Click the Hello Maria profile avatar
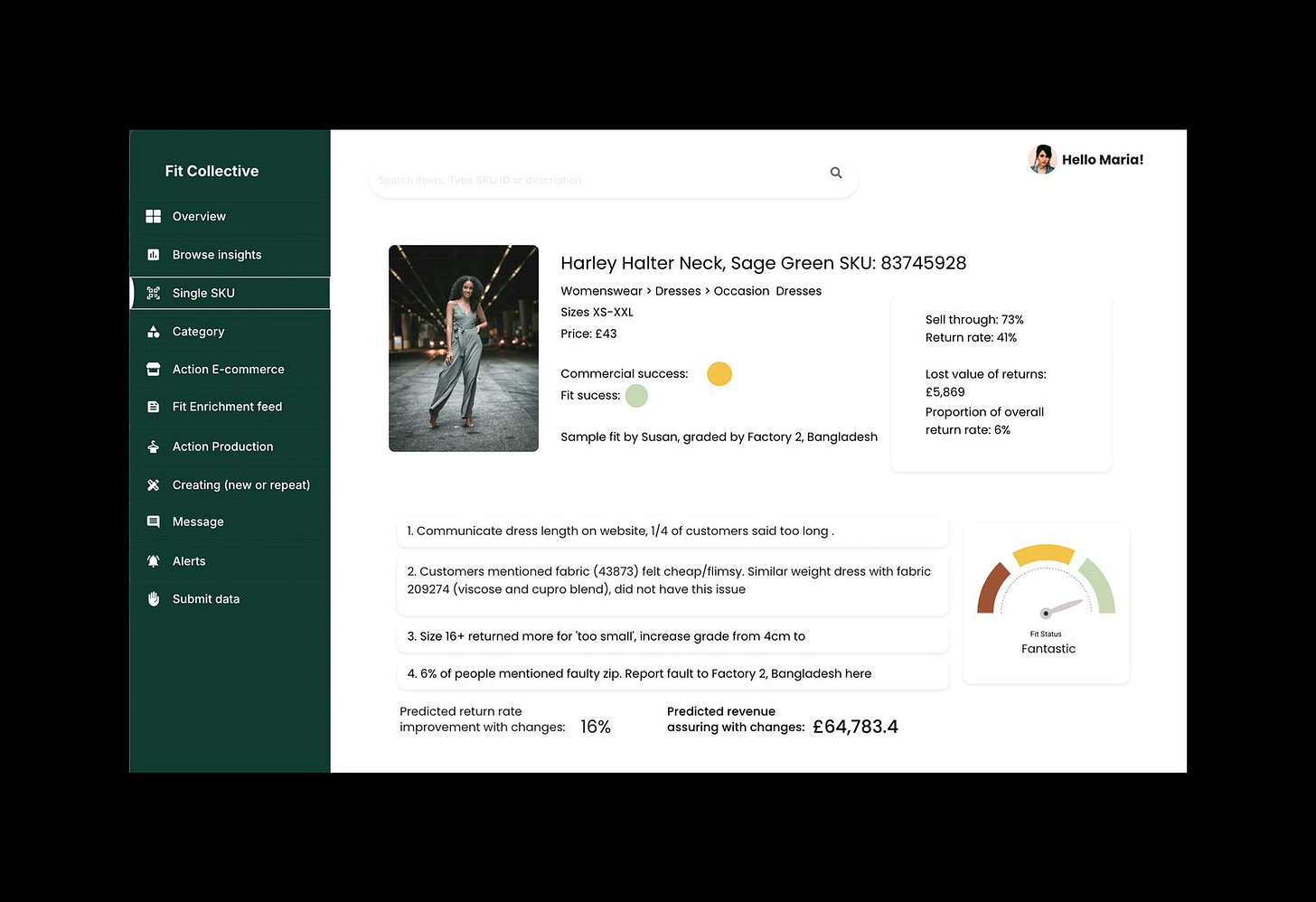Image resolution: width=1316 pixels, height=902 pixels. pyautogui.click(x=1042, y=159)
